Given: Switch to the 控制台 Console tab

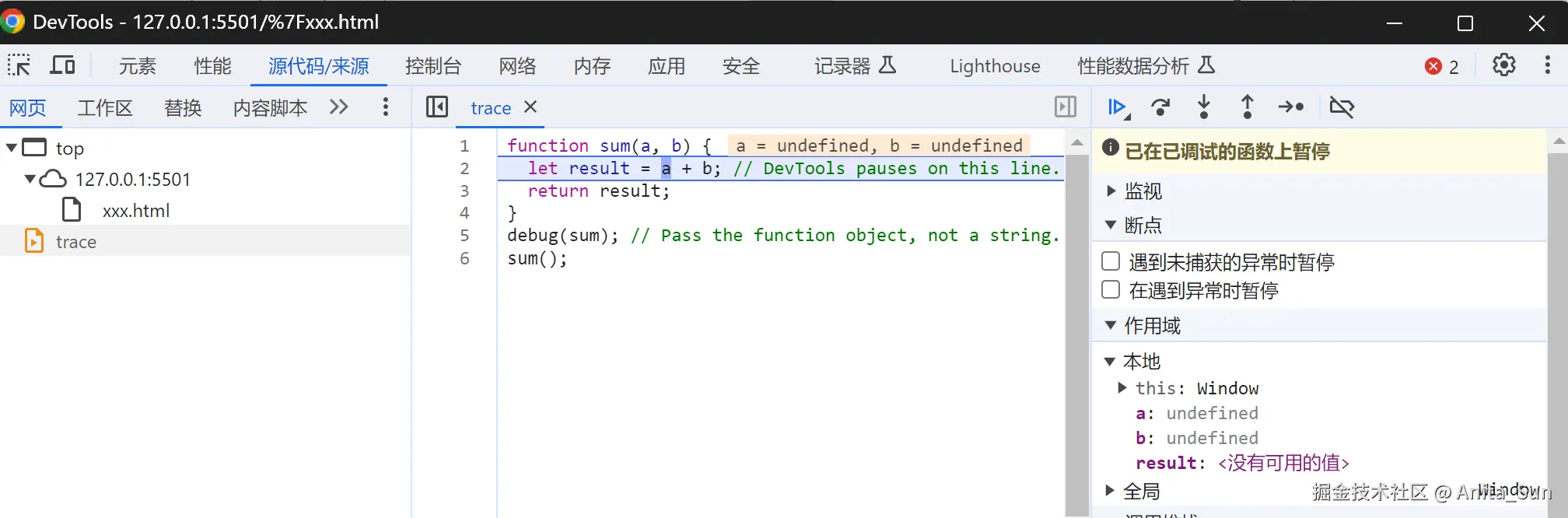Looking at the screenshot, I should click(x=433, y=66).
